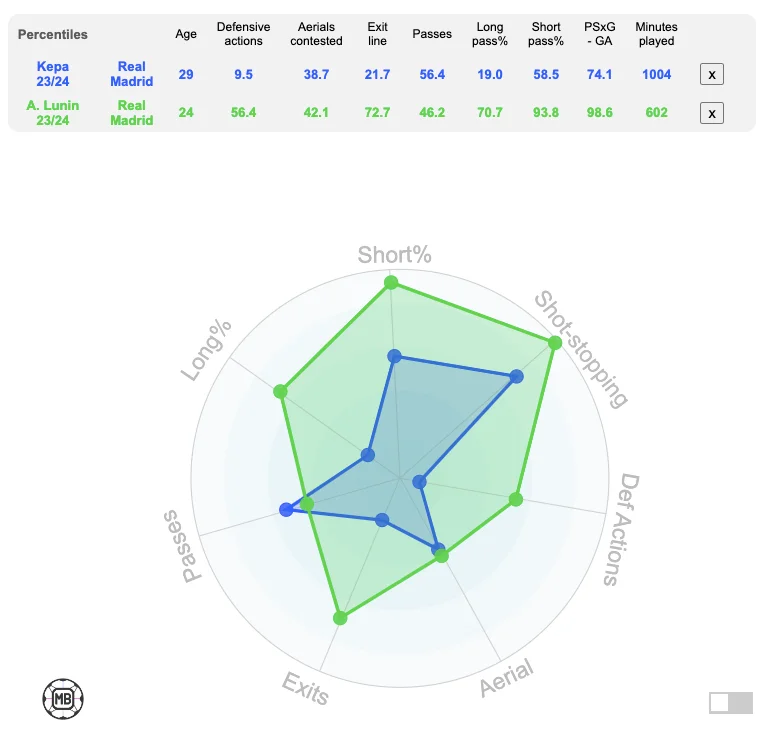Click Lunin's green Long% radar point
The image size is (776, 738).
coord(281,391)
